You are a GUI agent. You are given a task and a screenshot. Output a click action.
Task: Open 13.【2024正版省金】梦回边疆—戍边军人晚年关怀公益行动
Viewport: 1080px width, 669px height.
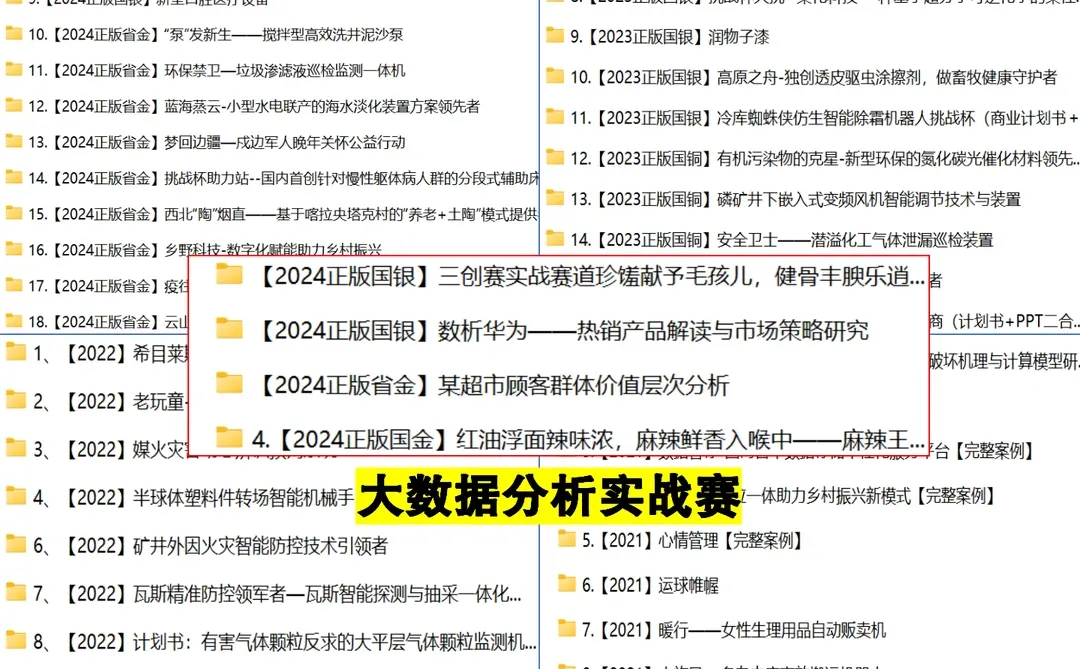tap(217, 142)
